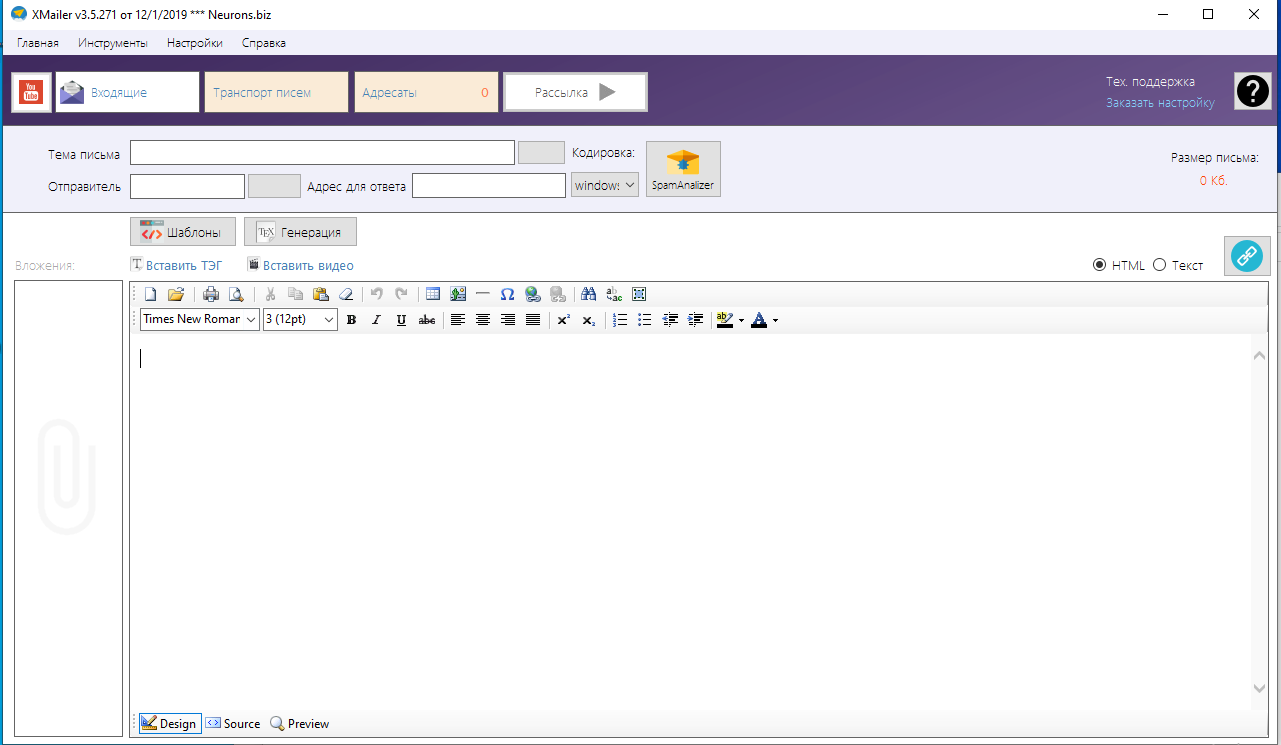This screenshot has width=1281, height=745.
Task: Open the black question mark help
Action: coord(1253,92)
